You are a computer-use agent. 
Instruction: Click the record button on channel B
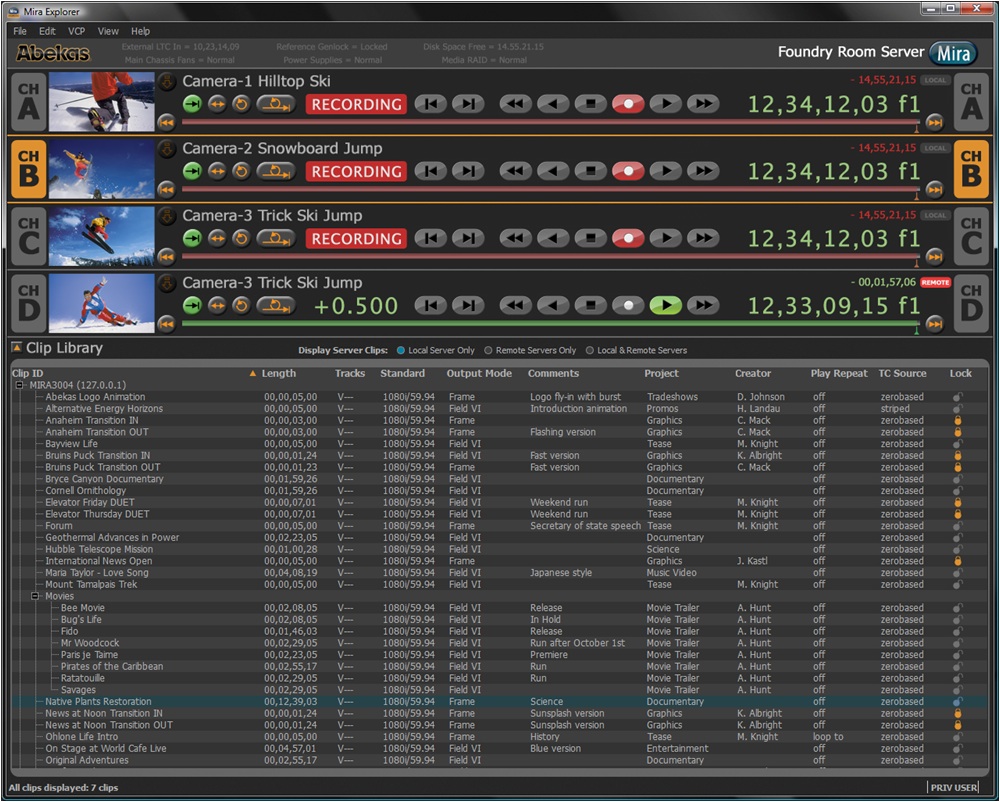628,171
